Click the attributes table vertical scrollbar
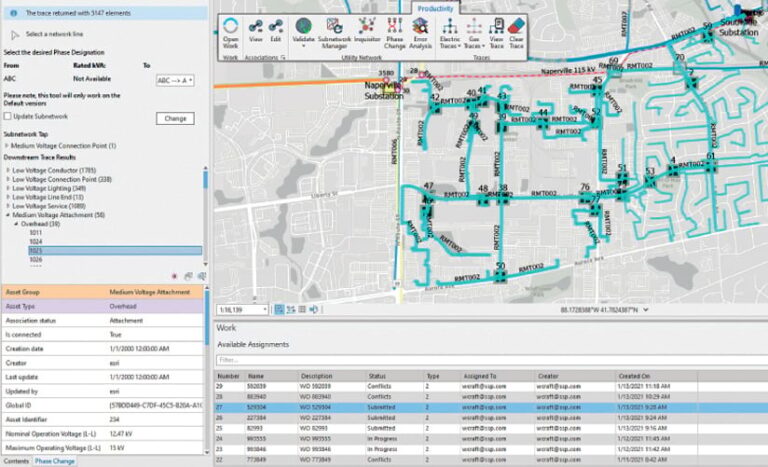 [207, 370]
